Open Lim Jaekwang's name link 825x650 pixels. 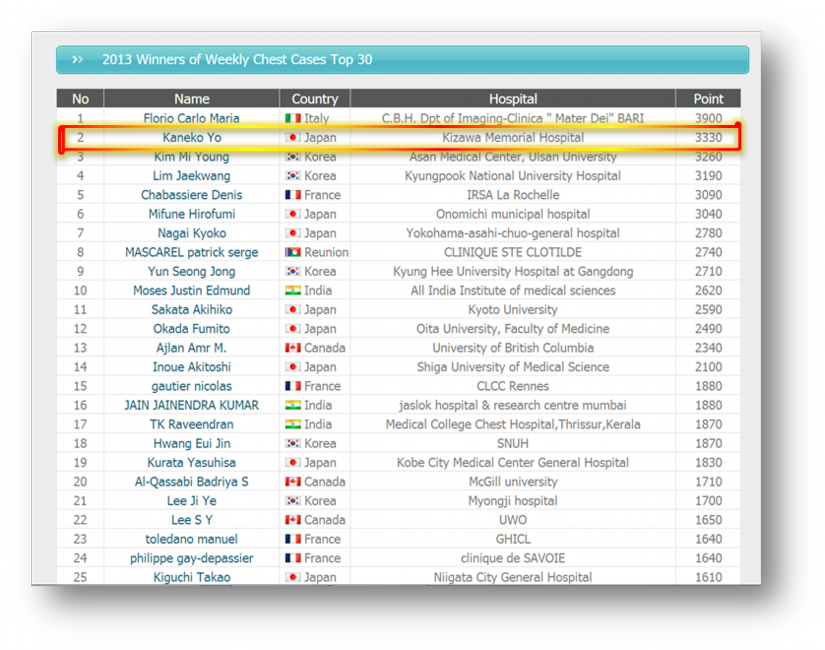pos(192,176)
